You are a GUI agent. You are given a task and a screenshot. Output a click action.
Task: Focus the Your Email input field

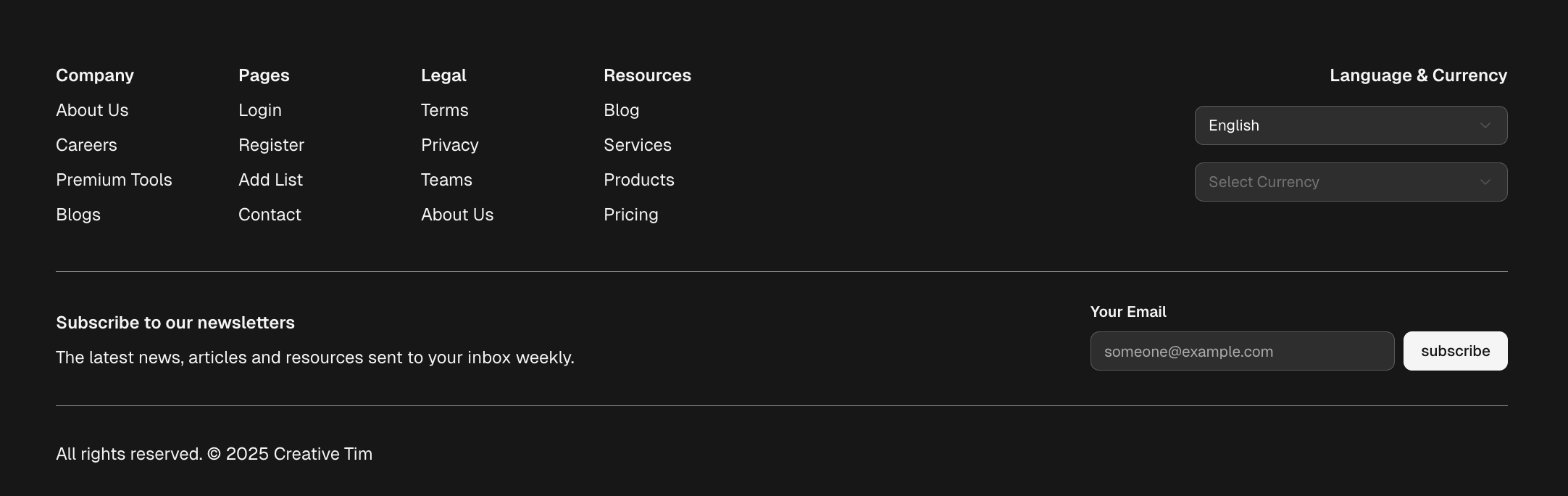click(x=1242, y=352)
